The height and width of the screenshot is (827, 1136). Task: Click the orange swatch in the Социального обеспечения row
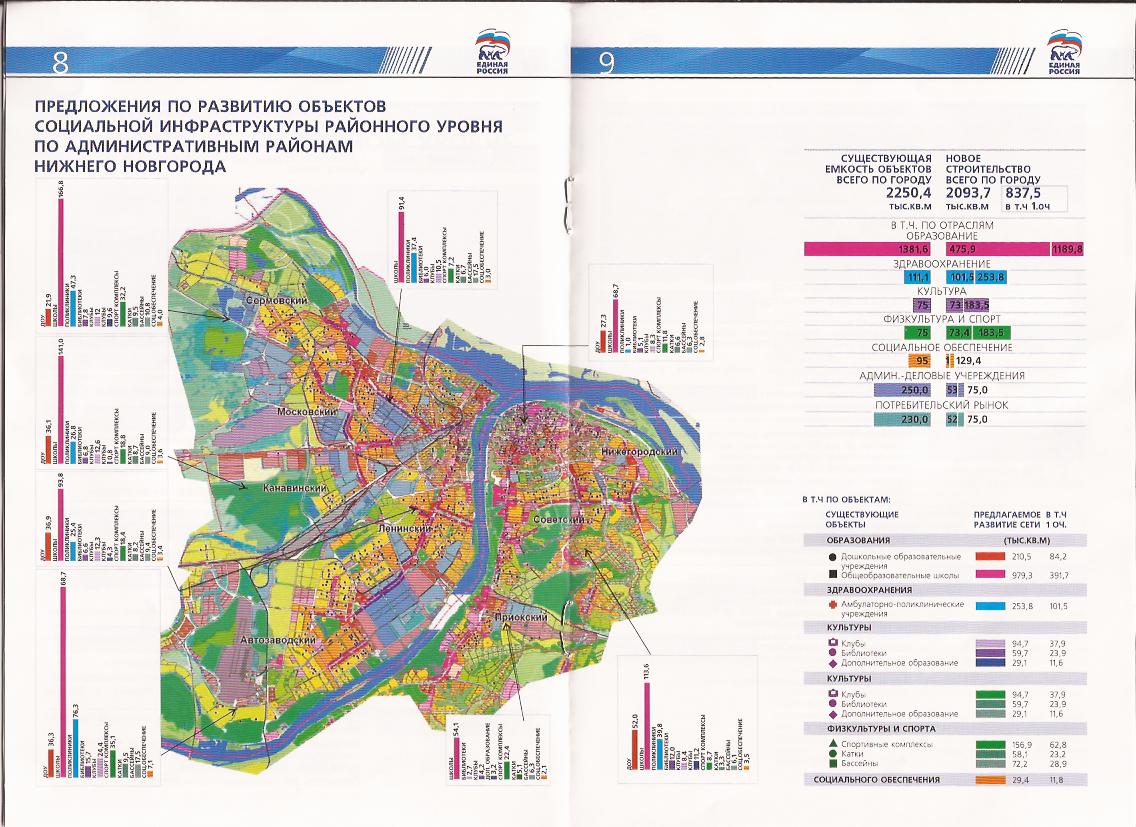pyautogui.click(x=990, y=780)
